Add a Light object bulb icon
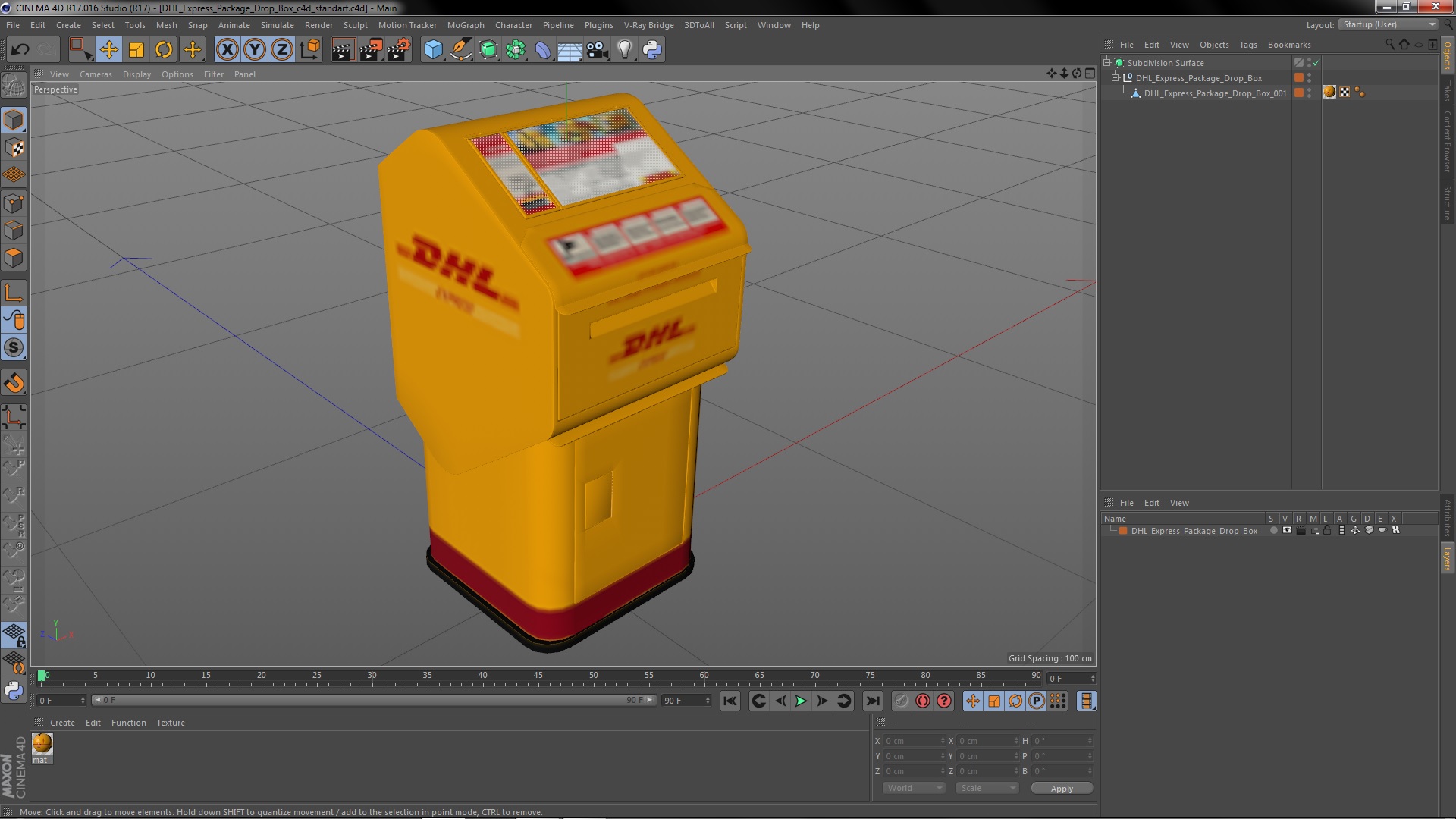 coord(624,50)
